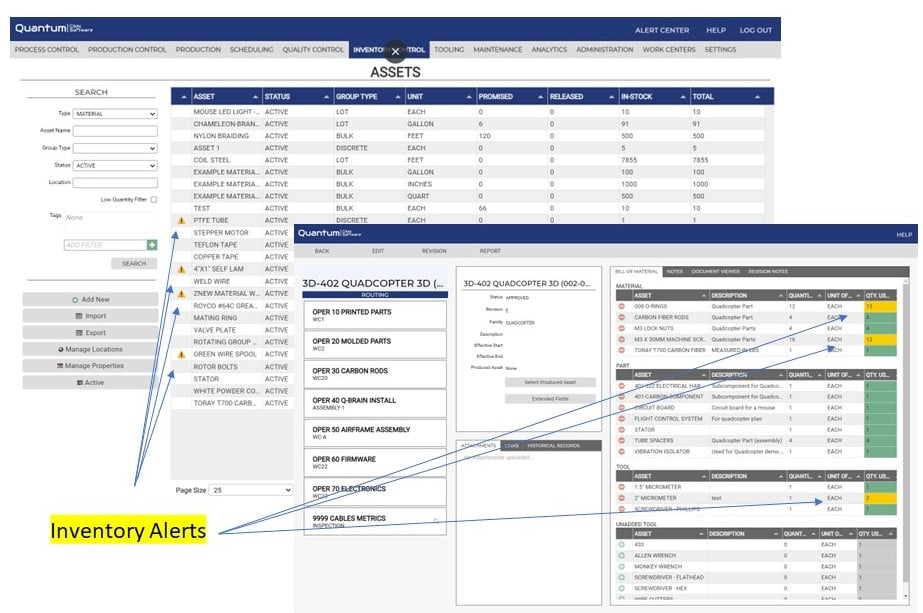Remove 008 O-RINGS using its red minus icon
The height and width of the screenshot is (613, 923).
pyautogui.click(x=622, y=306)
